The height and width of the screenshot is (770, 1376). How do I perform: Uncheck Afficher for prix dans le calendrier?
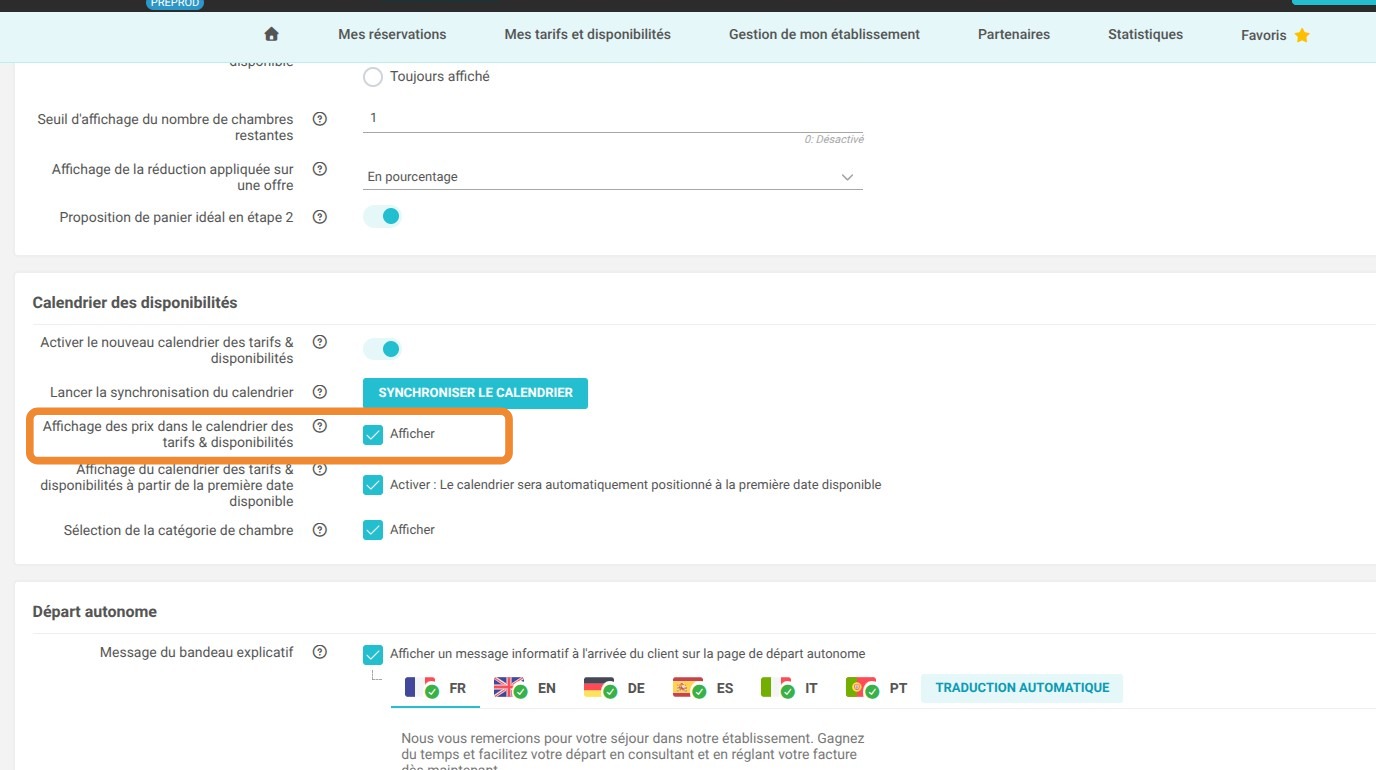pos(373,435)
